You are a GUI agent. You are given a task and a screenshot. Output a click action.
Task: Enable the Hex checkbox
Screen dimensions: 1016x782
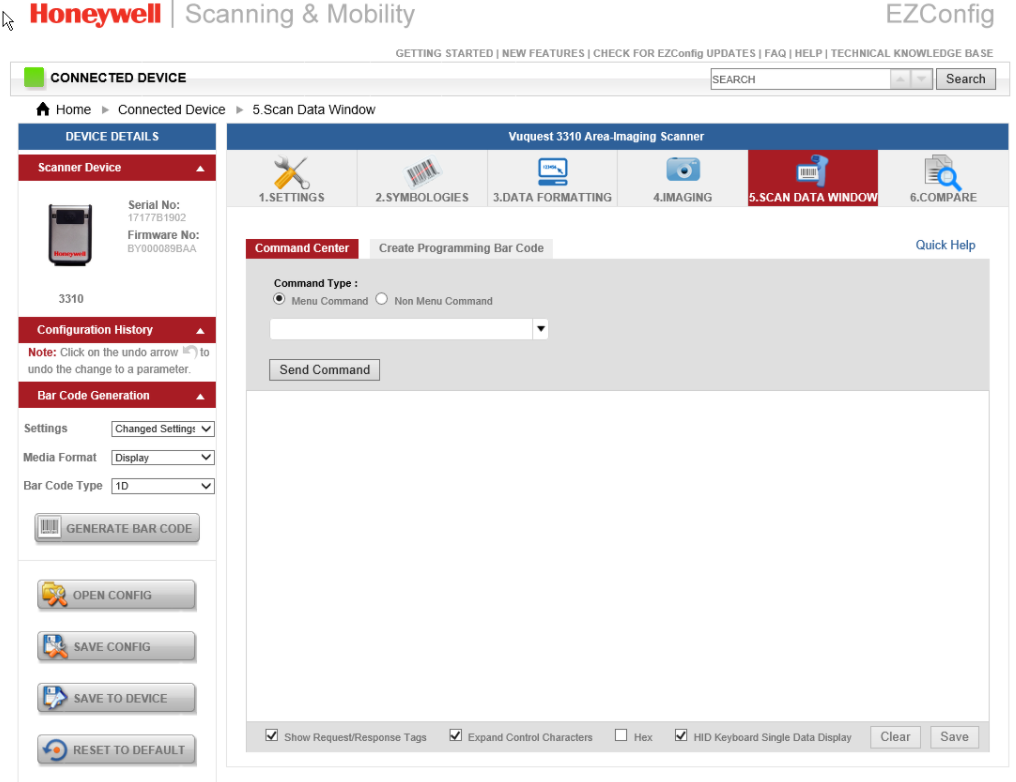click(x=621, y=735)
